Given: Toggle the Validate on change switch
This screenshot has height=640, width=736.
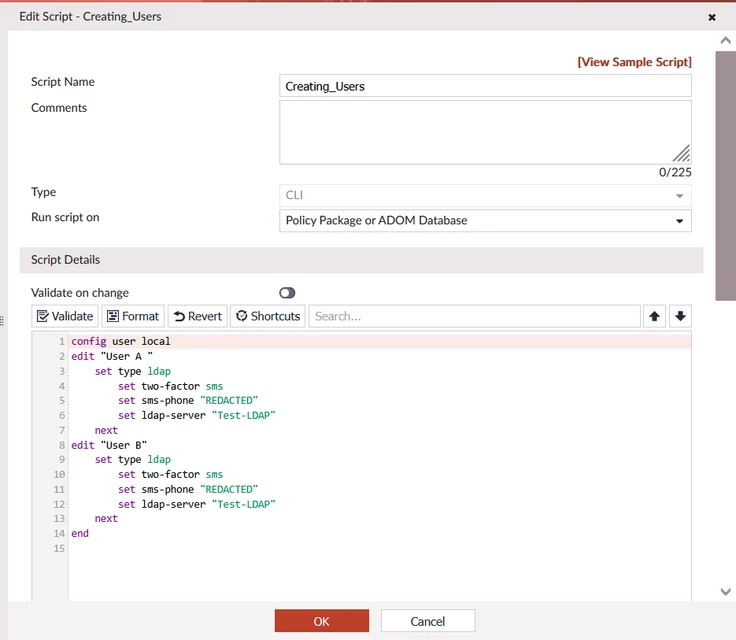Looking at the screenshot, I should pyautogui.click(x=287, y=293).
